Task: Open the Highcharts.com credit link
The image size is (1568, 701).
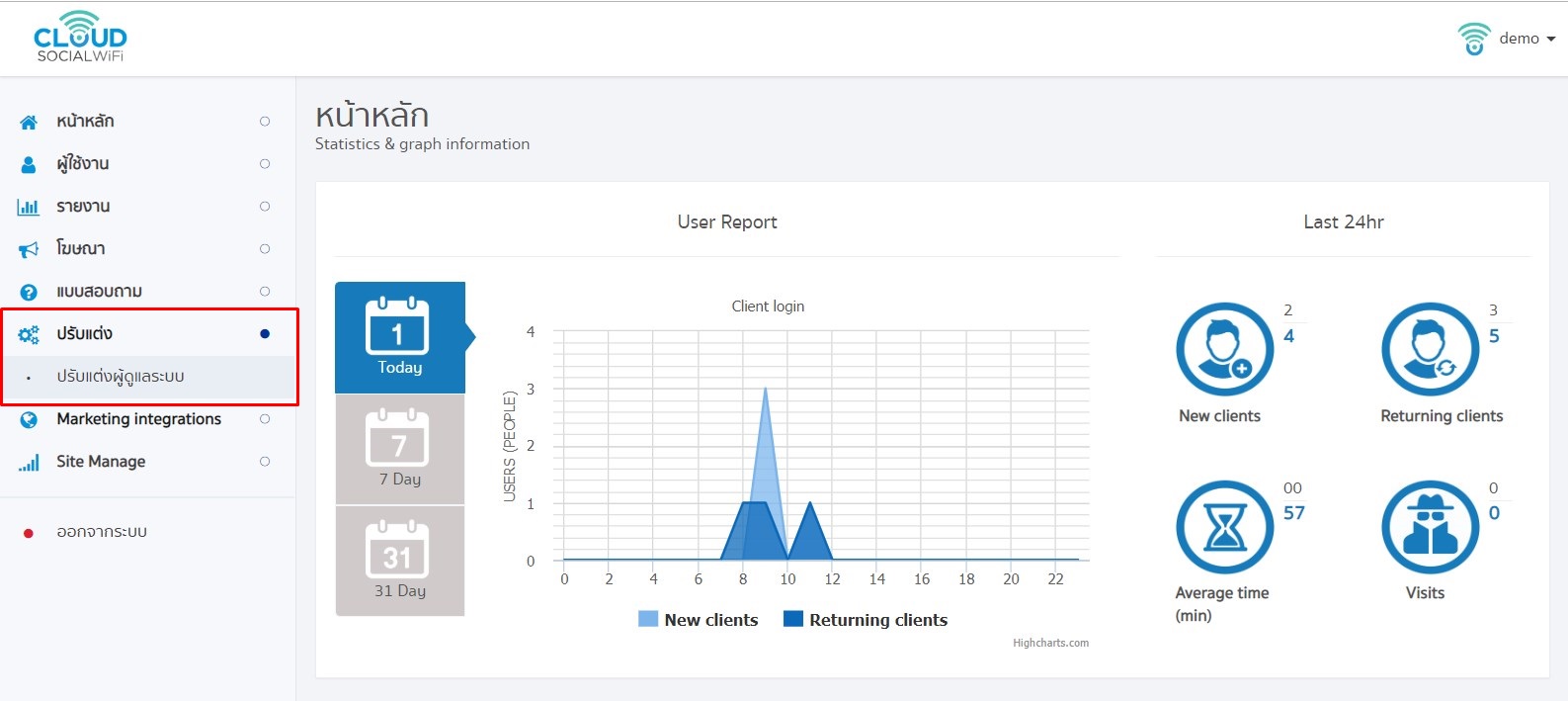Action: pyautogui.click(x=1050, y=643)
